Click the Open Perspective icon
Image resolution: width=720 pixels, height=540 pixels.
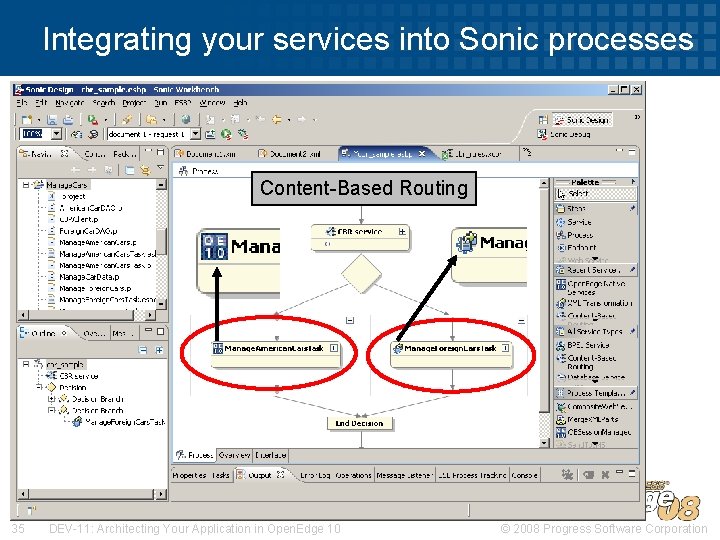pyautogui.click(x=543, y=120)
